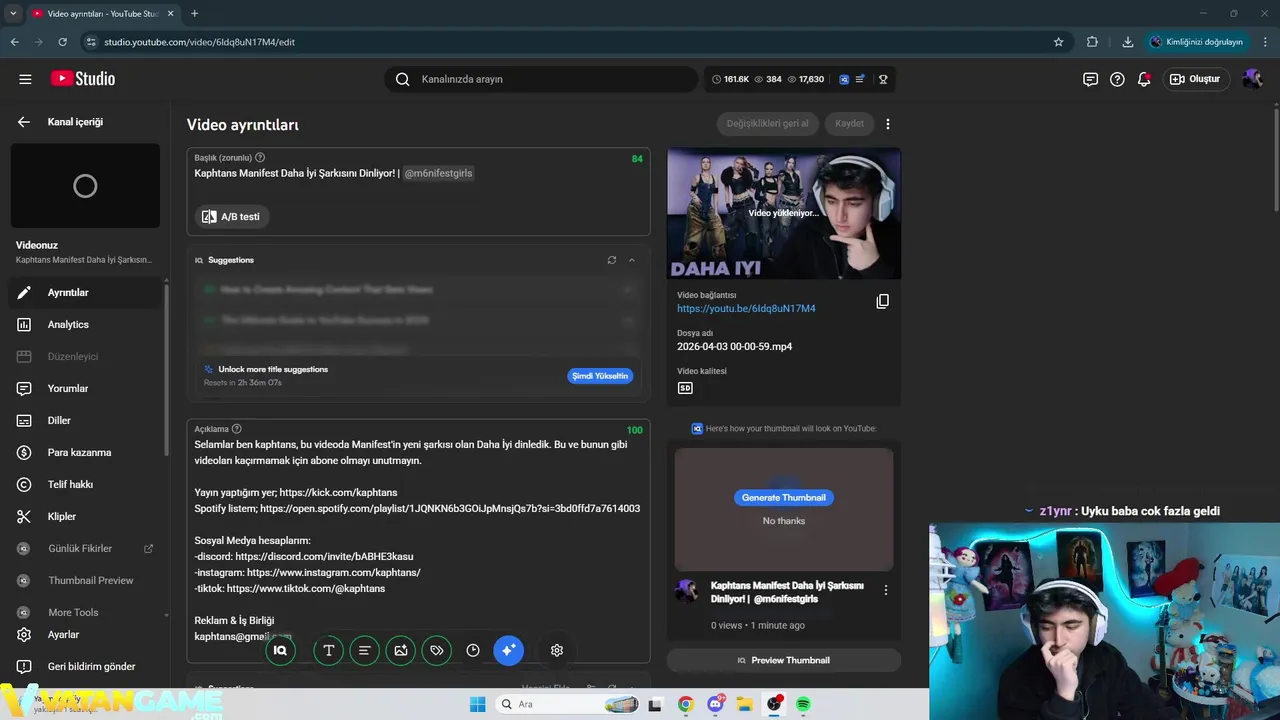Click the A/B testi button
This screenshot has height=720, width=1280.
(x=232, y=217)
